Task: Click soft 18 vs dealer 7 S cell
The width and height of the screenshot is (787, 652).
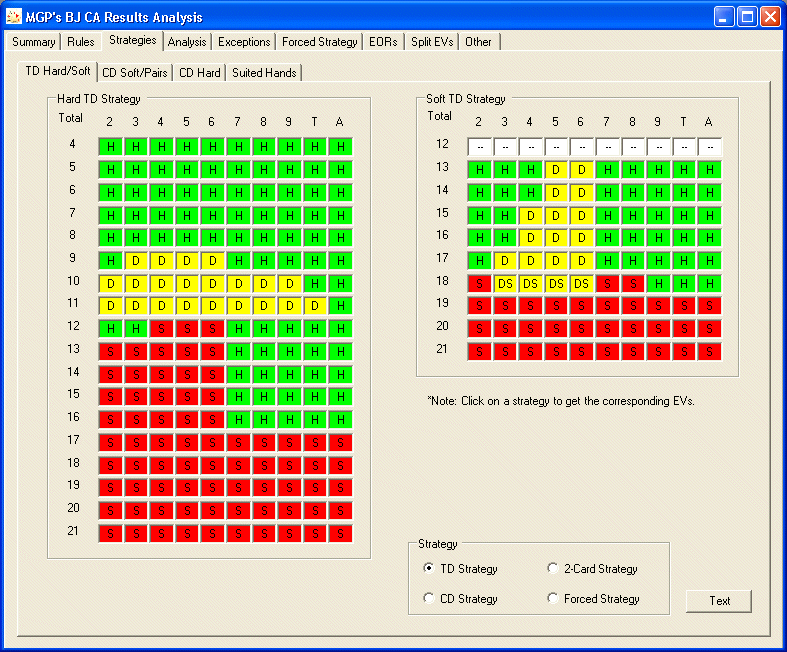Action: click(607, 284)
